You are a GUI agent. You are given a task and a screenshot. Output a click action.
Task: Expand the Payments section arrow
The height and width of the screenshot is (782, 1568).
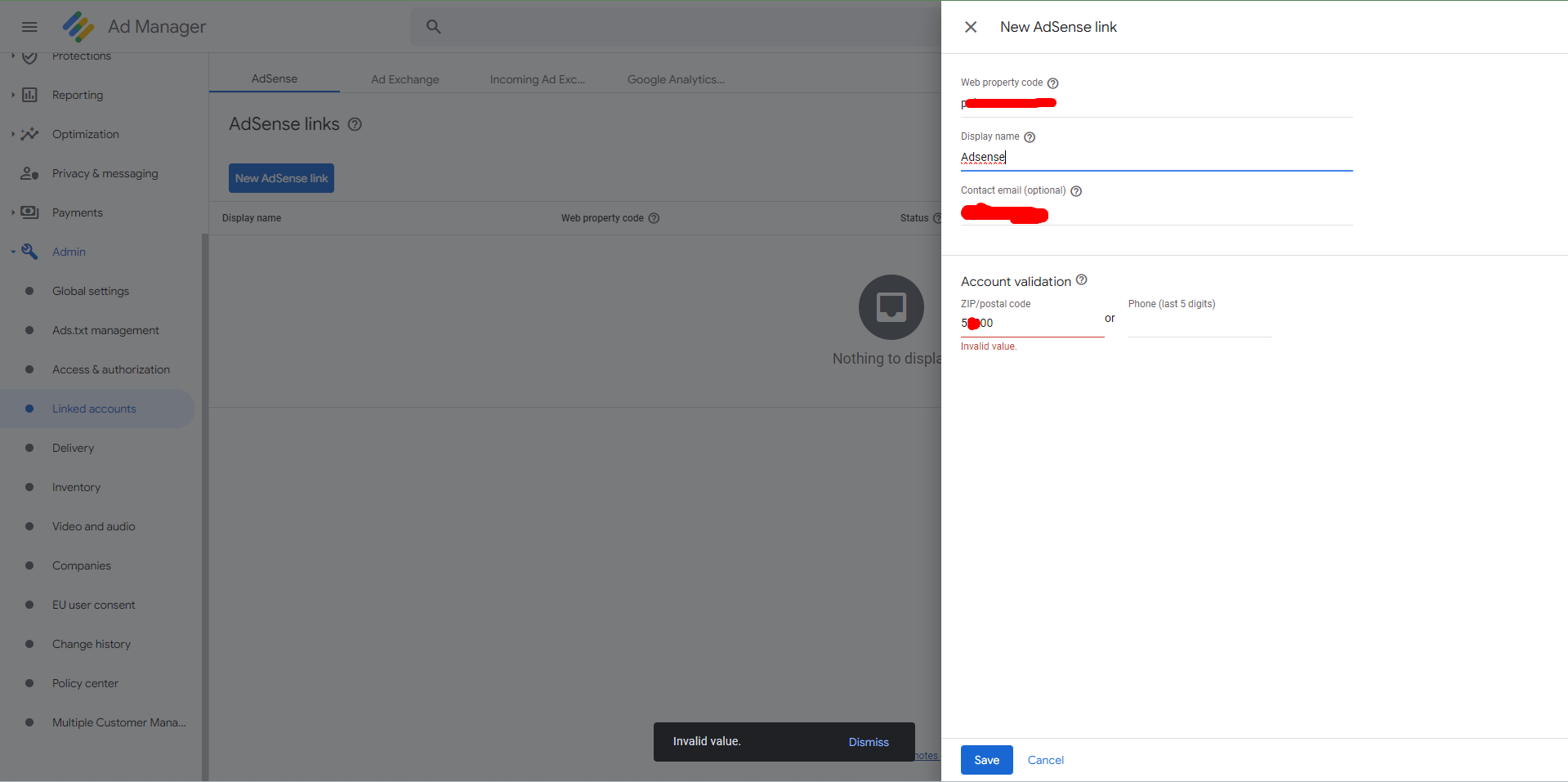13,212
